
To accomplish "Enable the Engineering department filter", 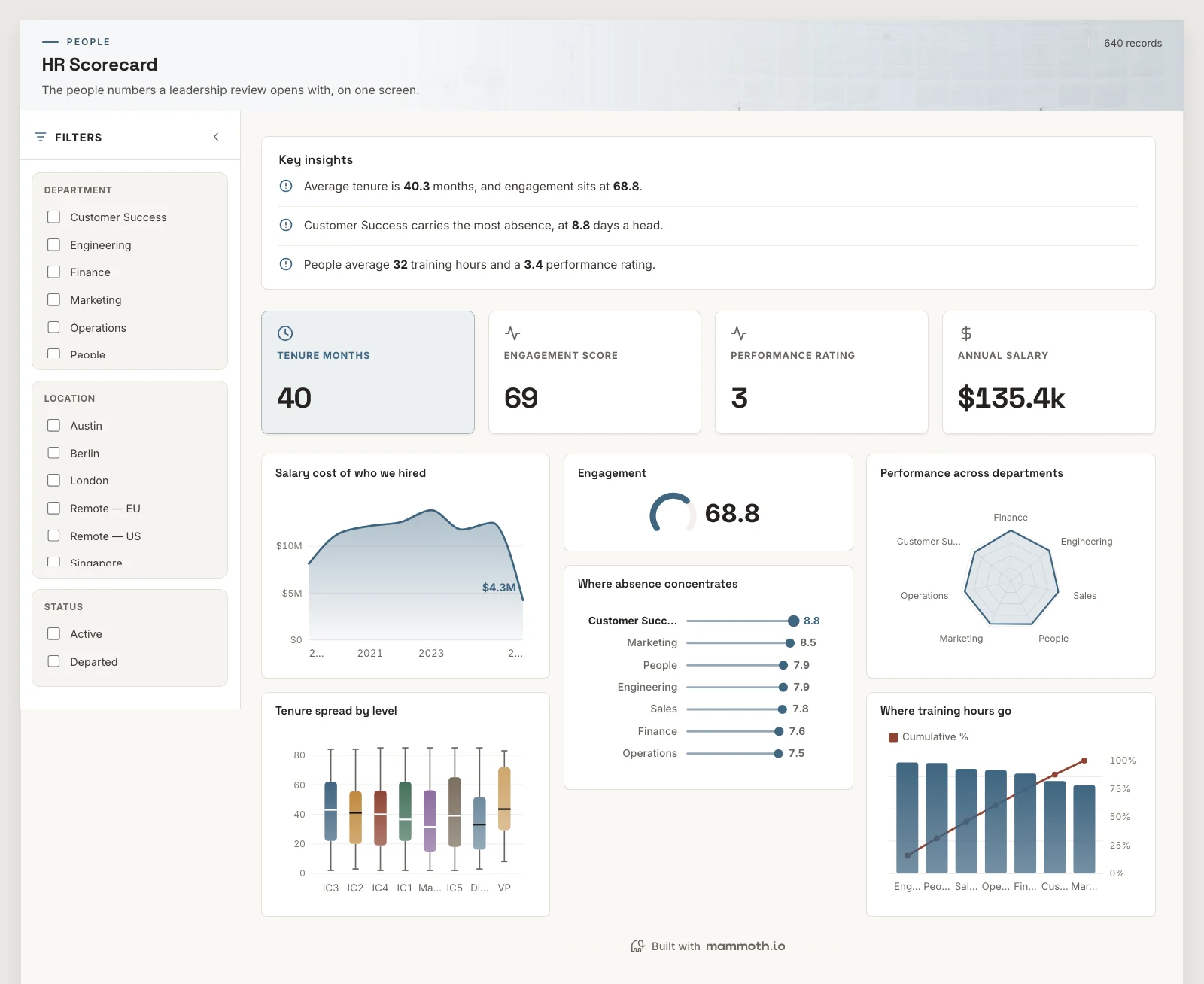I will [53, 244].
